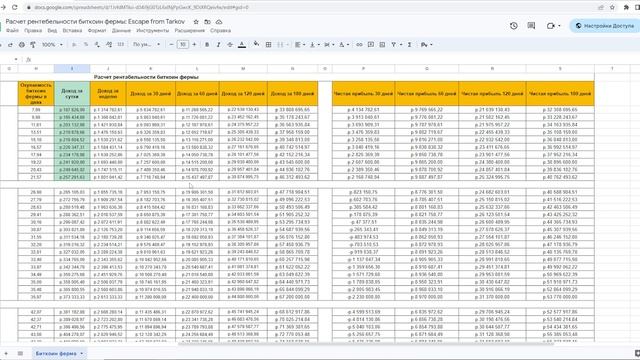
Task: Select the Доход за сутки header cell
Action: (x=72, y=93)
